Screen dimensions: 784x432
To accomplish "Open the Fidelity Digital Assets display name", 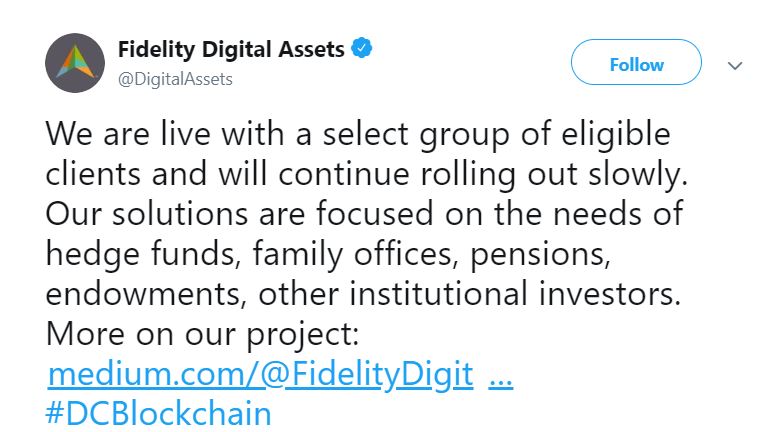I will tap(231, 49).
